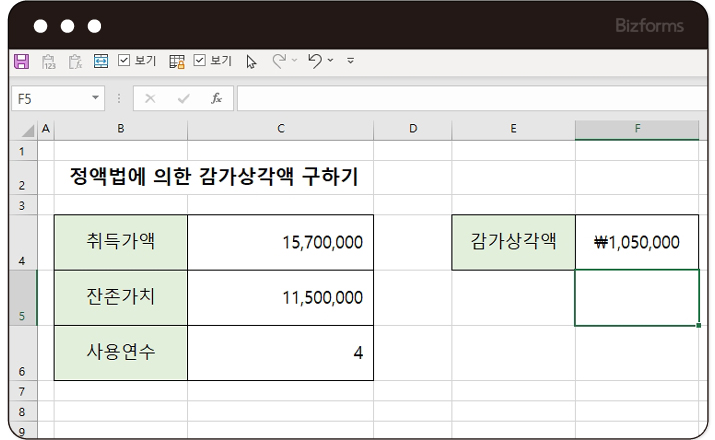Image resolution: width=715 pixels, height=440 pixels.
Task: Click the result cell ₩1,050,000
Action: coord(637,242)
